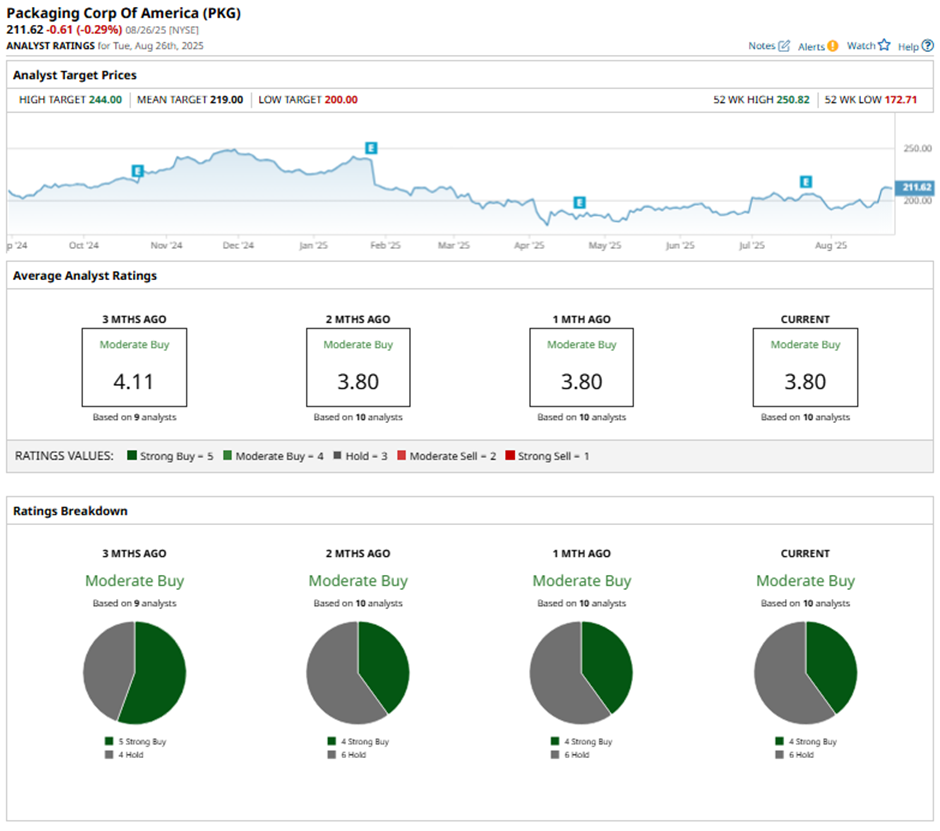
Task: Click the -0.61 (-0.29%) price change
Action: [85, 29]
